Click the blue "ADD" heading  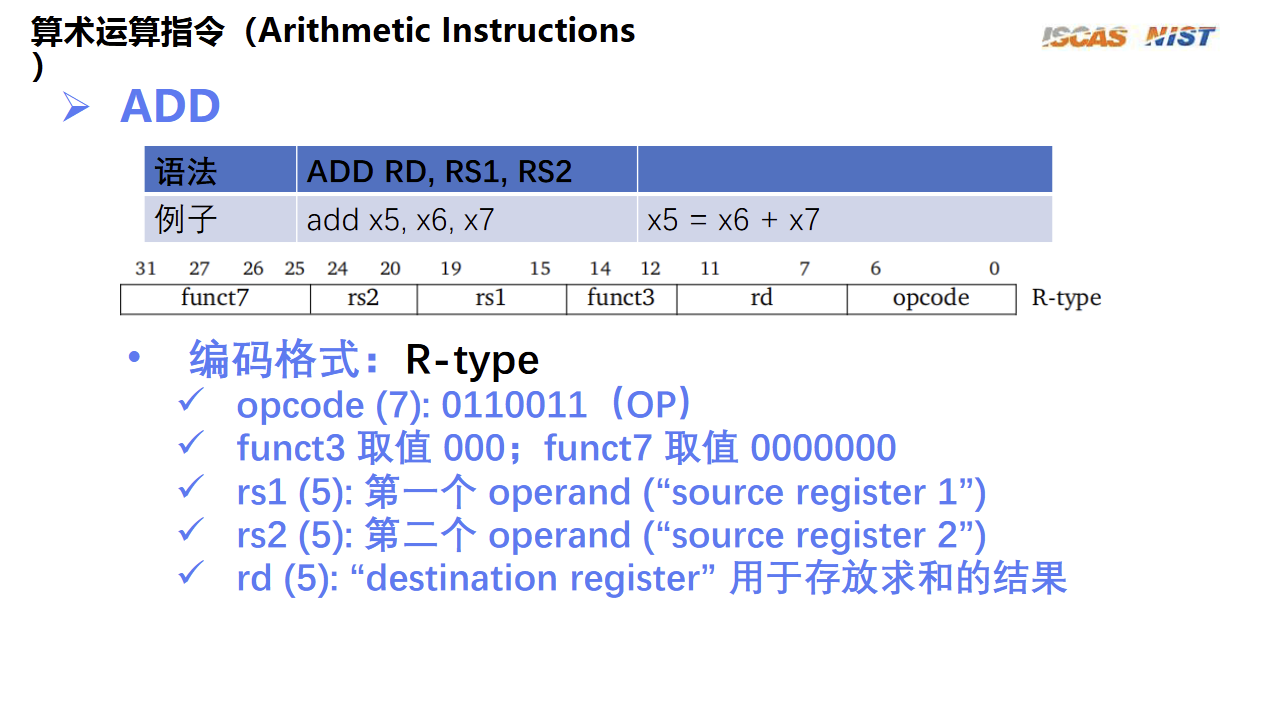click(170, 106)
